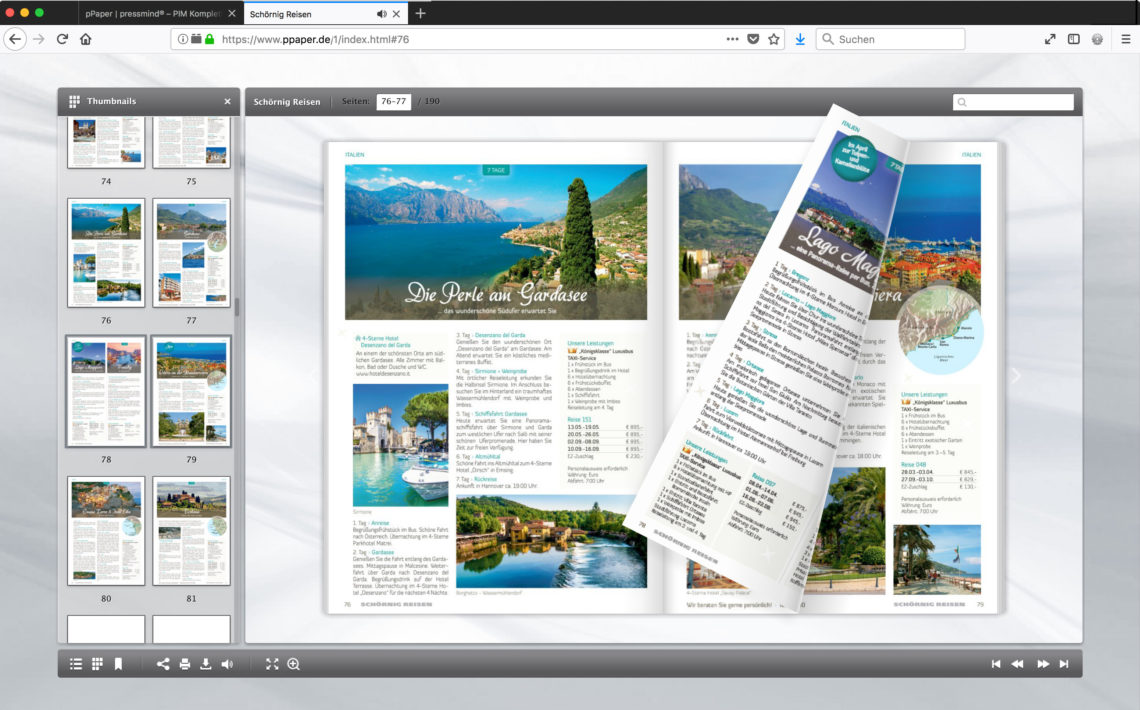Go forward in browser history
This screenshot has height=710, width=1140.
click(x=39, y=39)
